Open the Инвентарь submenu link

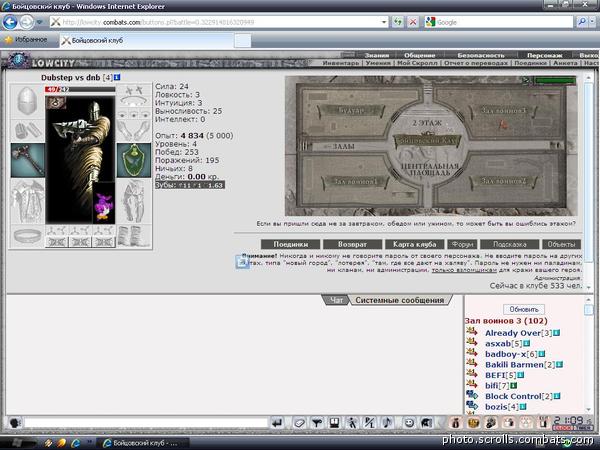click(x=341, y=63)
